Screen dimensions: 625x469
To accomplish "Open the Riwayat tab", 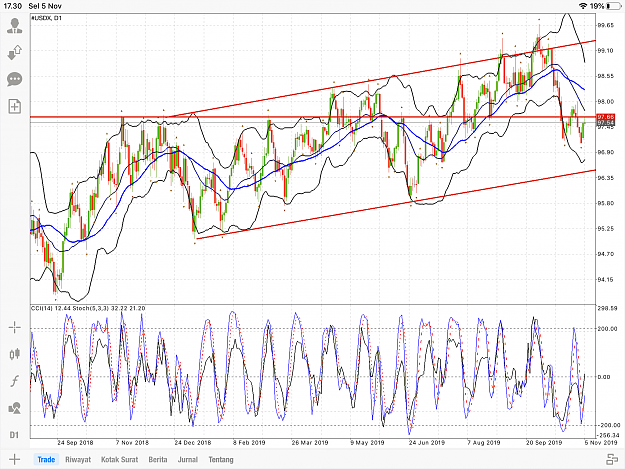I will pos(78,459).
